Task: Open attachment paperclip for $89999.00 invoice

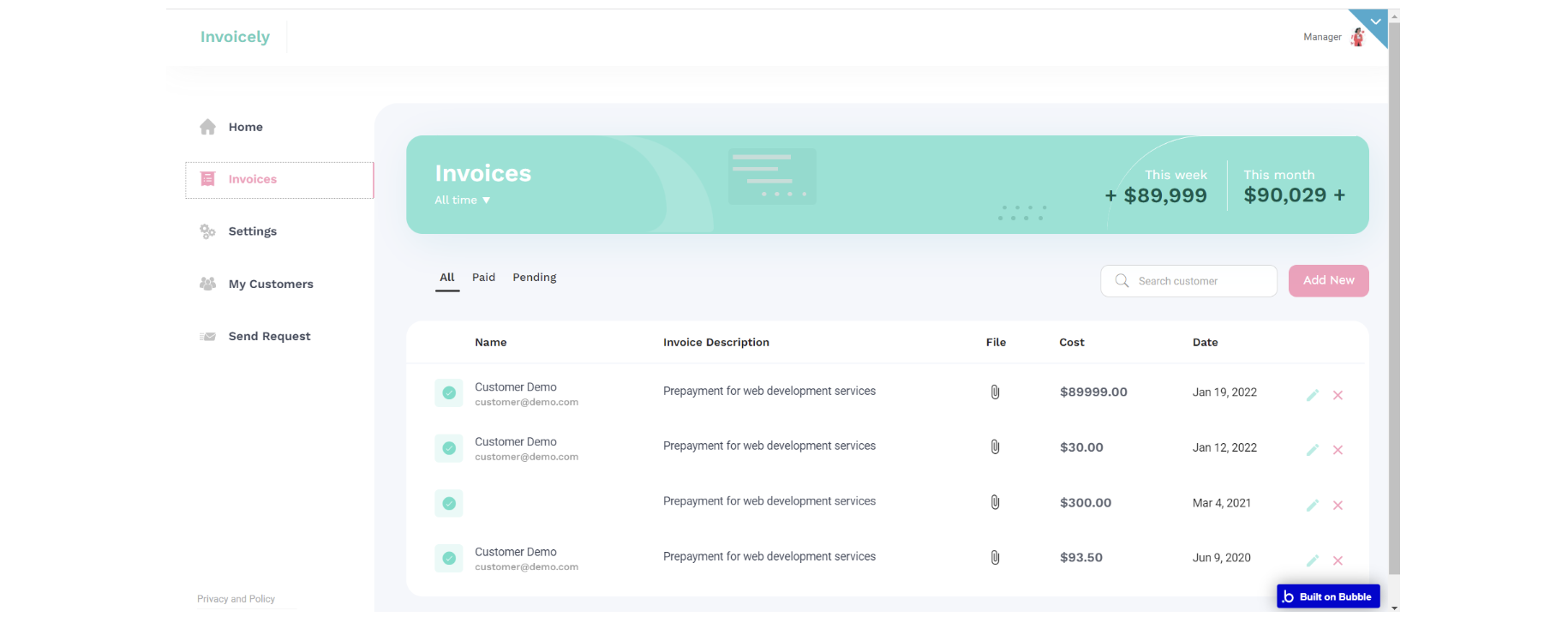Action: [x=995, y=392]
